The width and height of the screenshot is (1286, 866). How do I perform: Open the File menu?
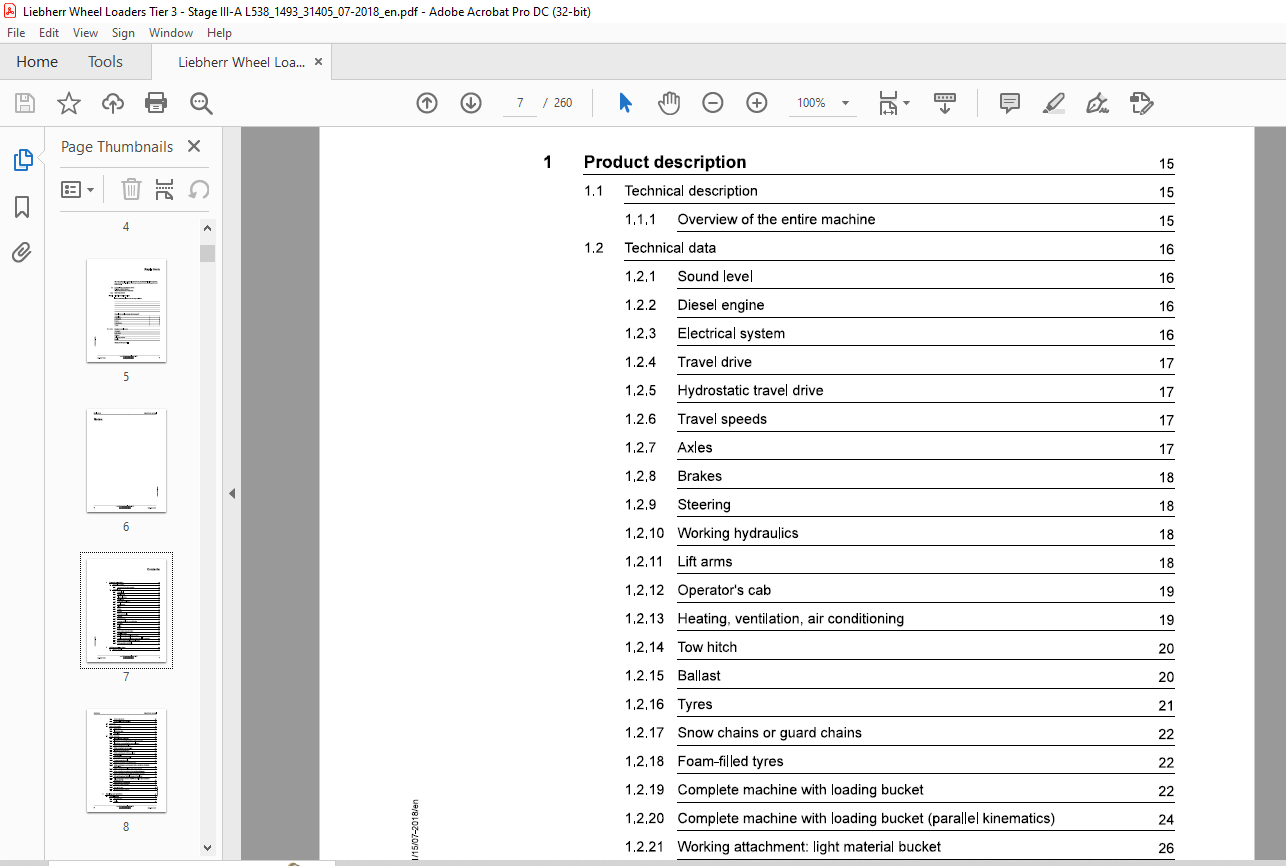pos(15,33)
